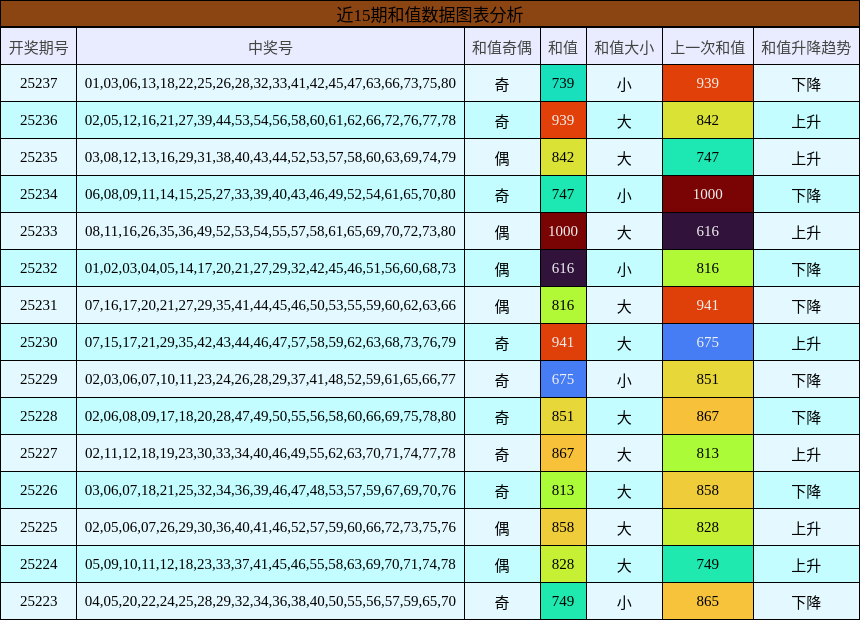Click the blue 675 cell in row 25229
Viewport: 860px width, 620px height.
[563, 379]
